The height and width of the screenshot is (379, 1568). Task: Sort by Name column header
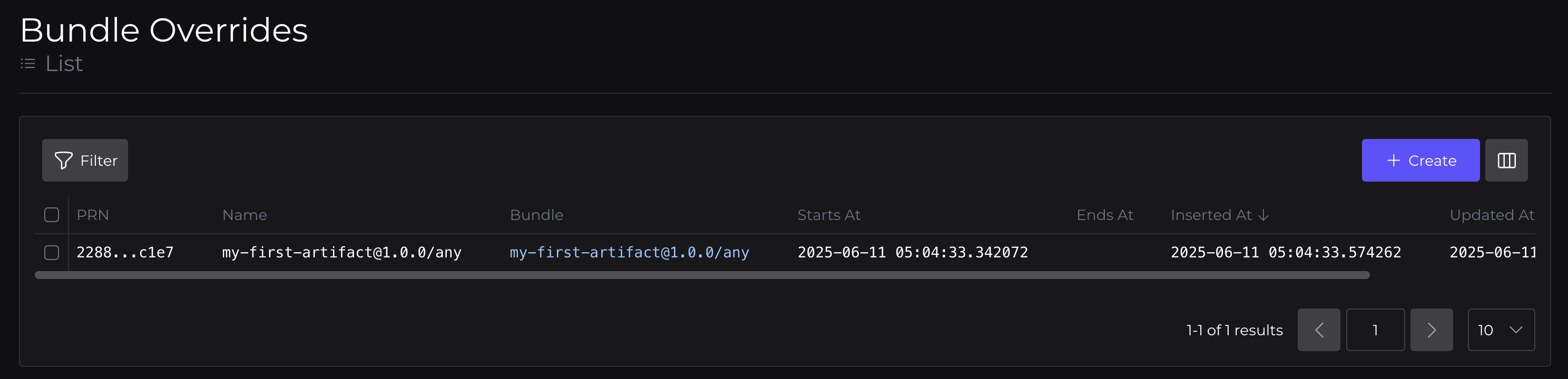coord(244,215)
